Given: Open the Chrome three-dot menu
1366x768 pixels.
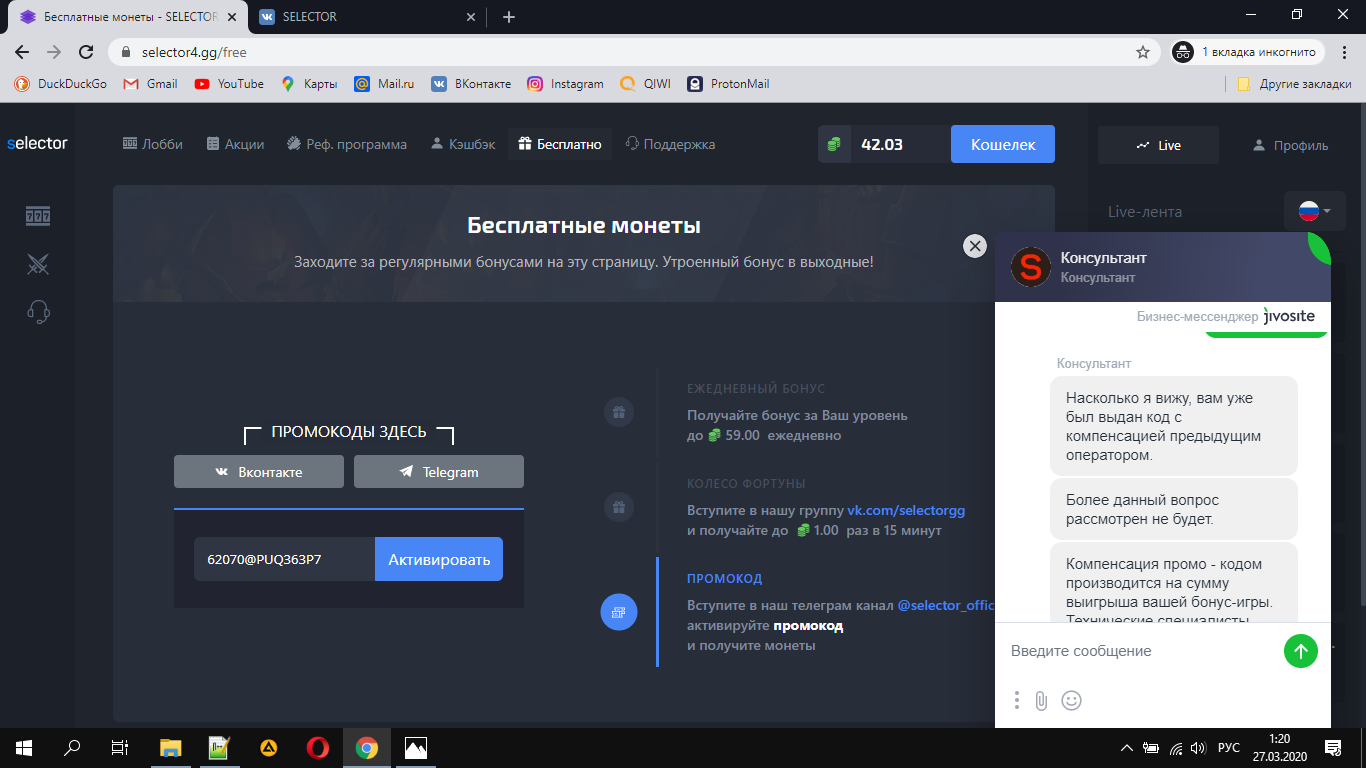Looking at the screenshot, I should coord(1346,52).
